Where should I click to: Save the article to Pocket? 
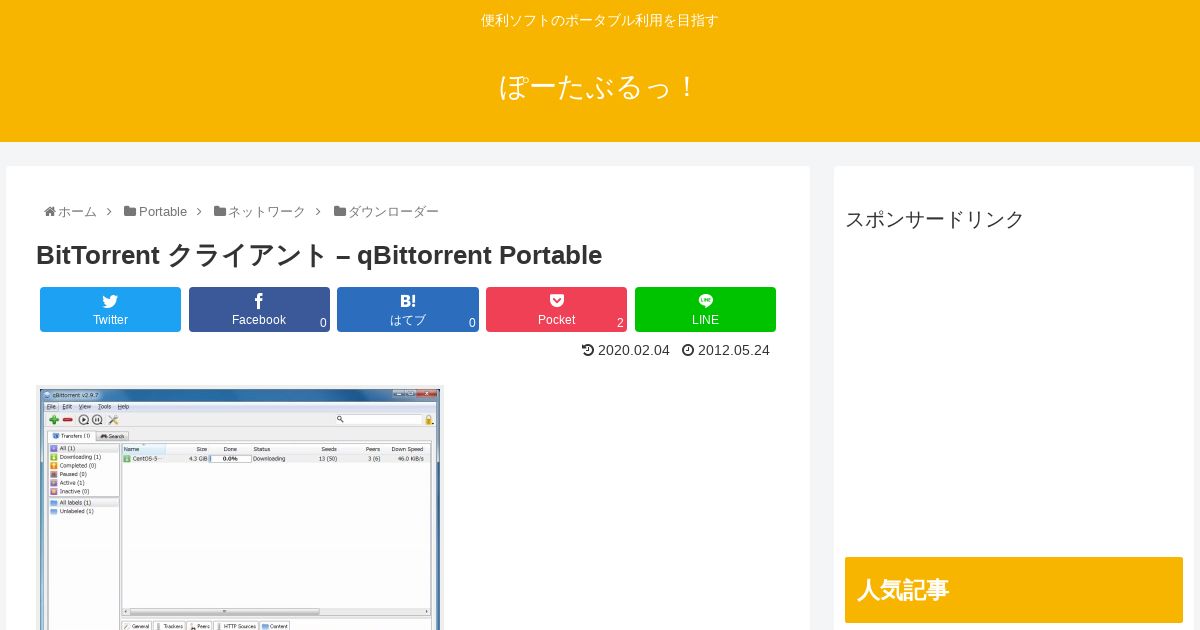coord(556,309)
